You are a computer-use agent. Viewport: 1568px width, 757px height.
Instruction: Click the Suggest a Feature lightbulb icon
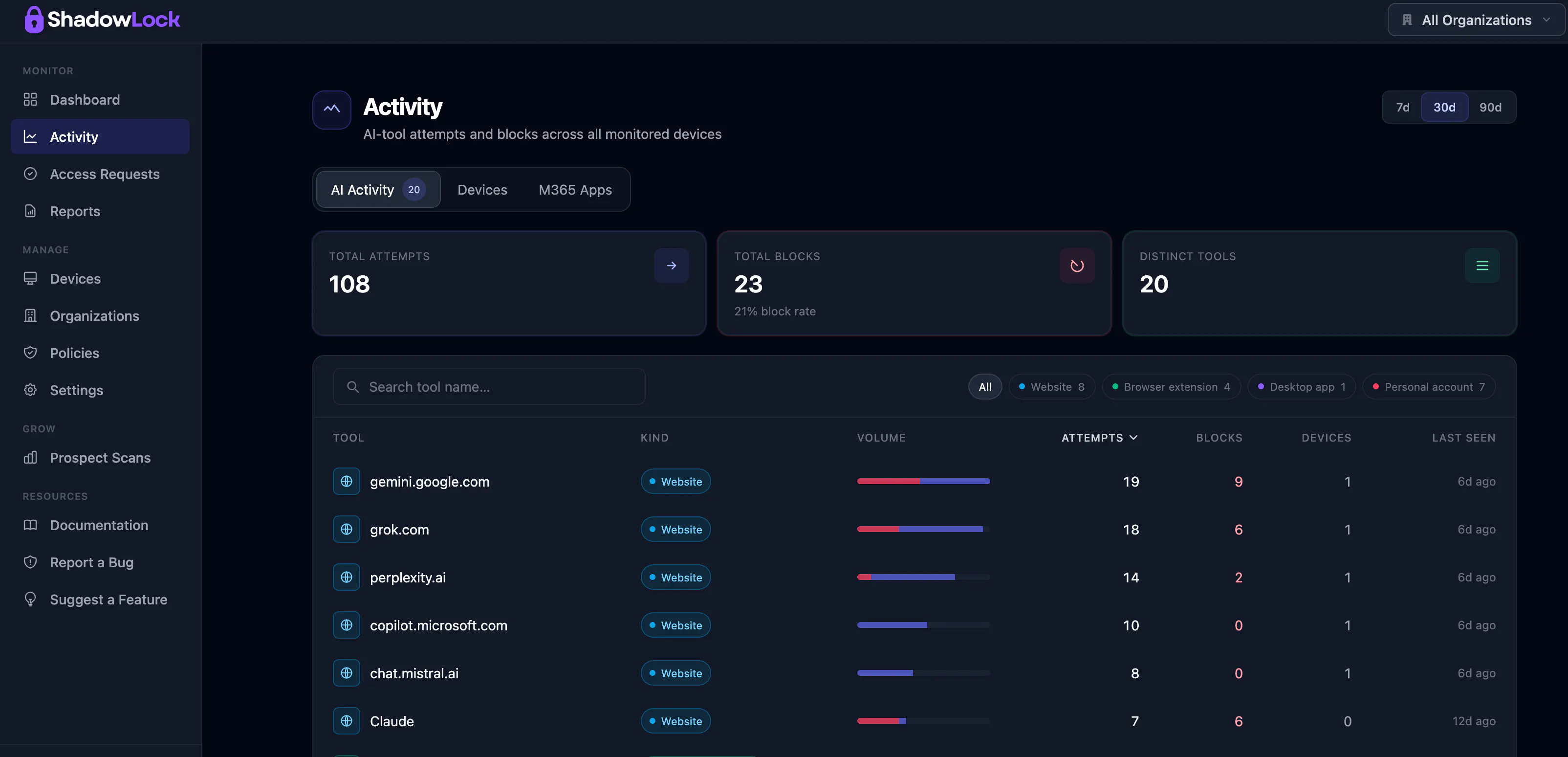(30, 599)
